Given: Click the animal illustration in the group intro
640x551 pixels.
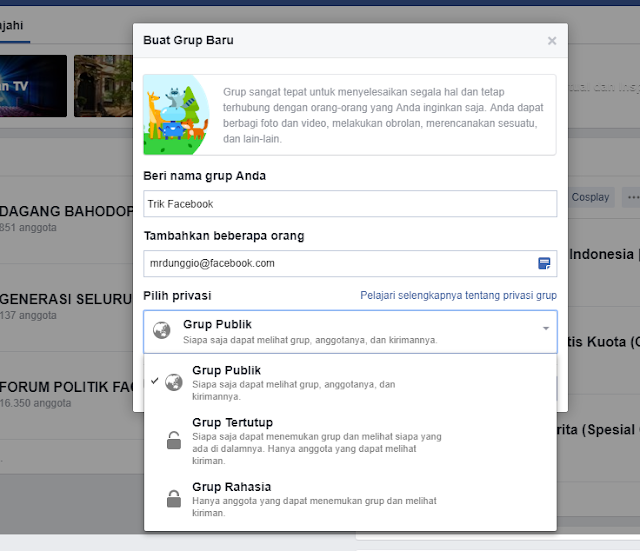Looking at the screenshot, I should click(x=176, y=115).
